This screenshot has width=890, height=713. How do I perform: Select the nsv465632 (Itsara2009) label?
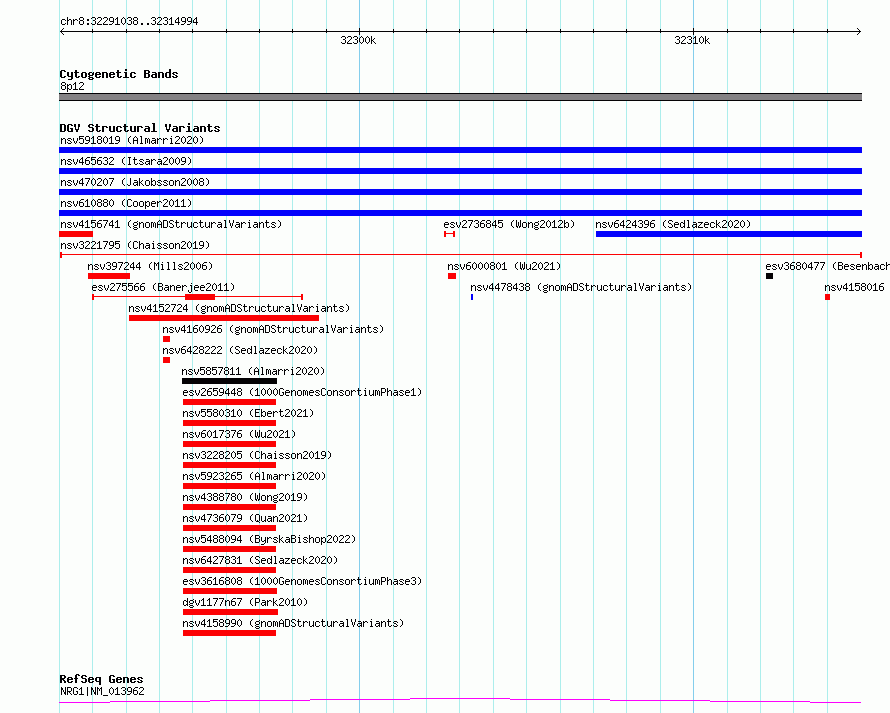[x=126, y=161]
